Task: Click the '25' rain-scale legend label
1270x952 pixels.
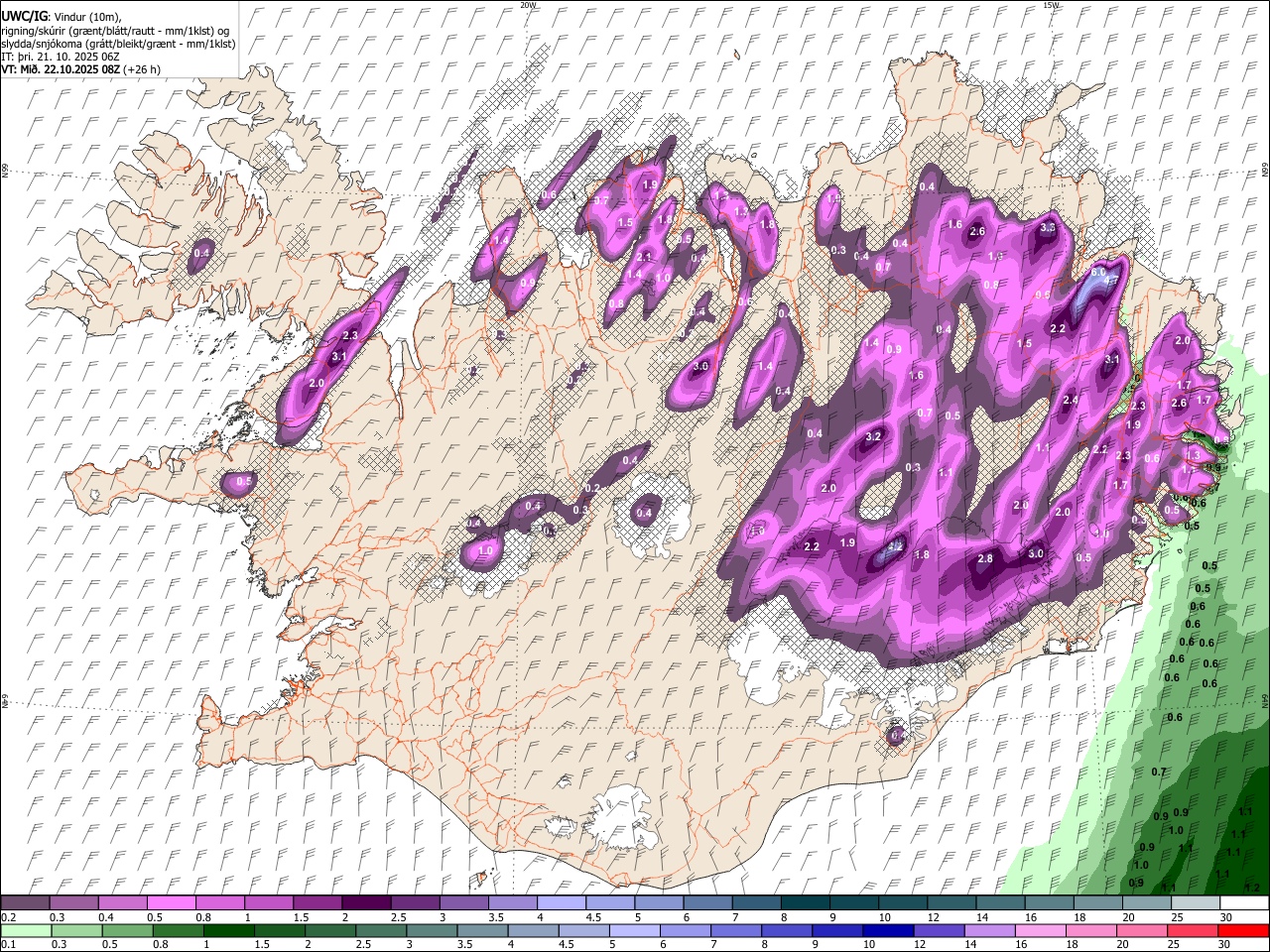Action: [x=1175, y=945]
